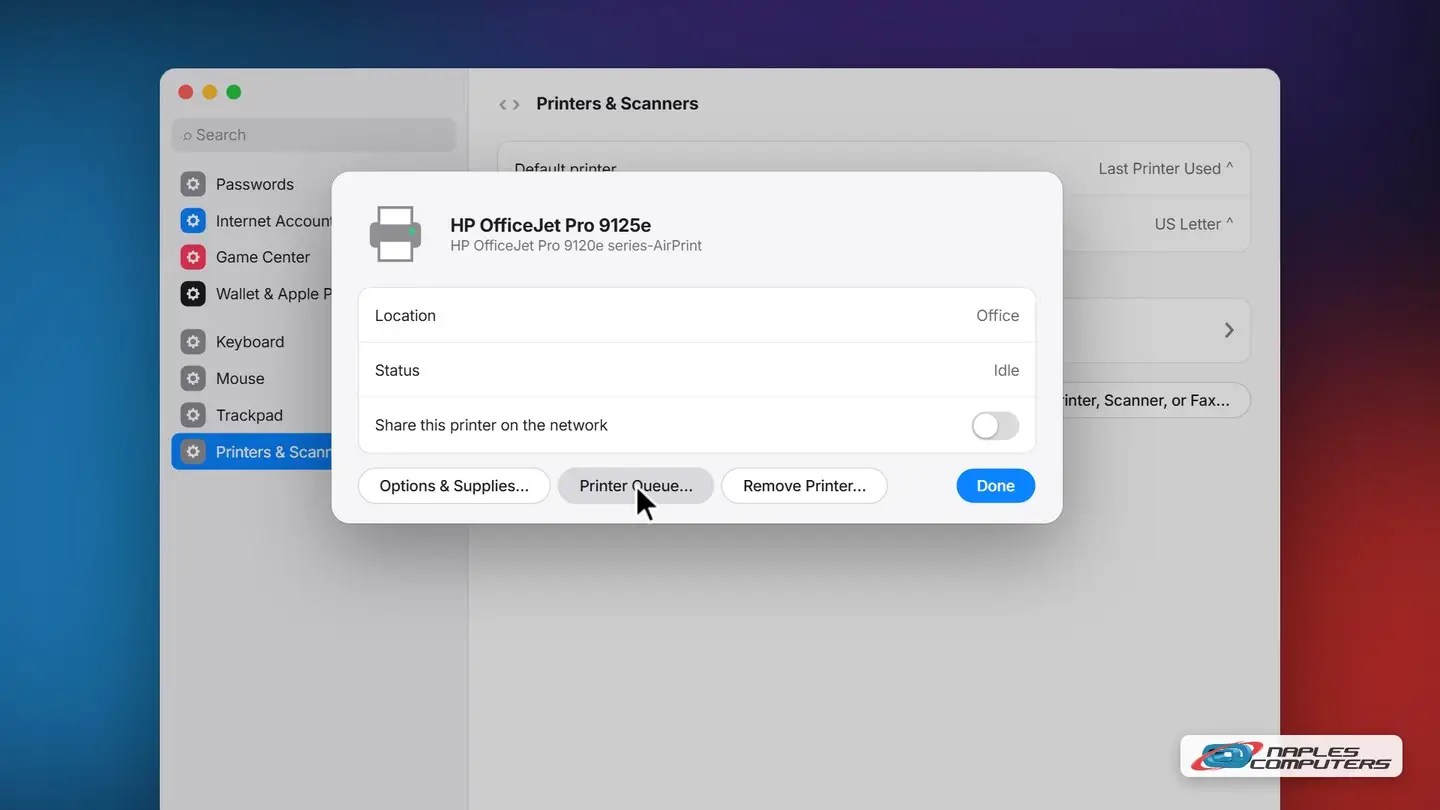Viewport: 1440px width, 810px height.
Task: Click the Status value Idle
Action: click(1006, 370)
